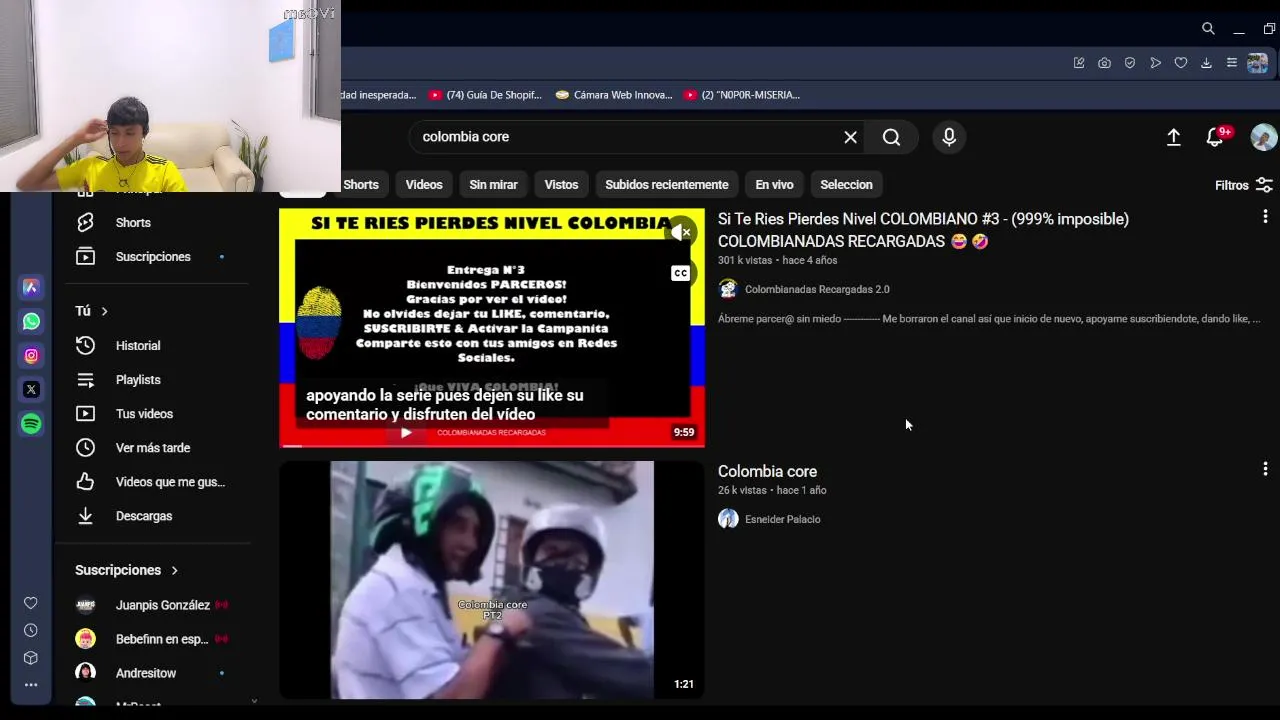Image resolution: width=1280 pixels, height=720 pixels.
Task: Open the pinboard icon in address bar
Action: (1079, 63)
